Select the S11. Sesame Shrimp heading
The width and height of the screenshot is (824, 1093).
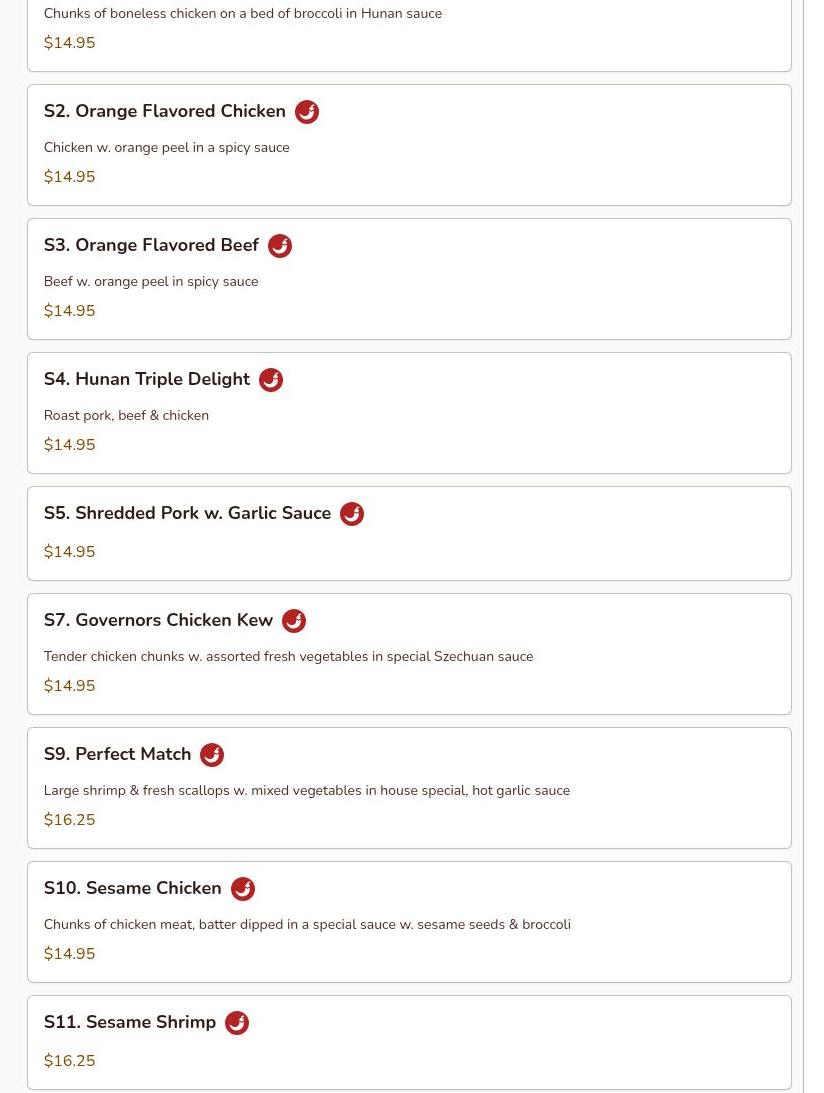pos(130,1022)
